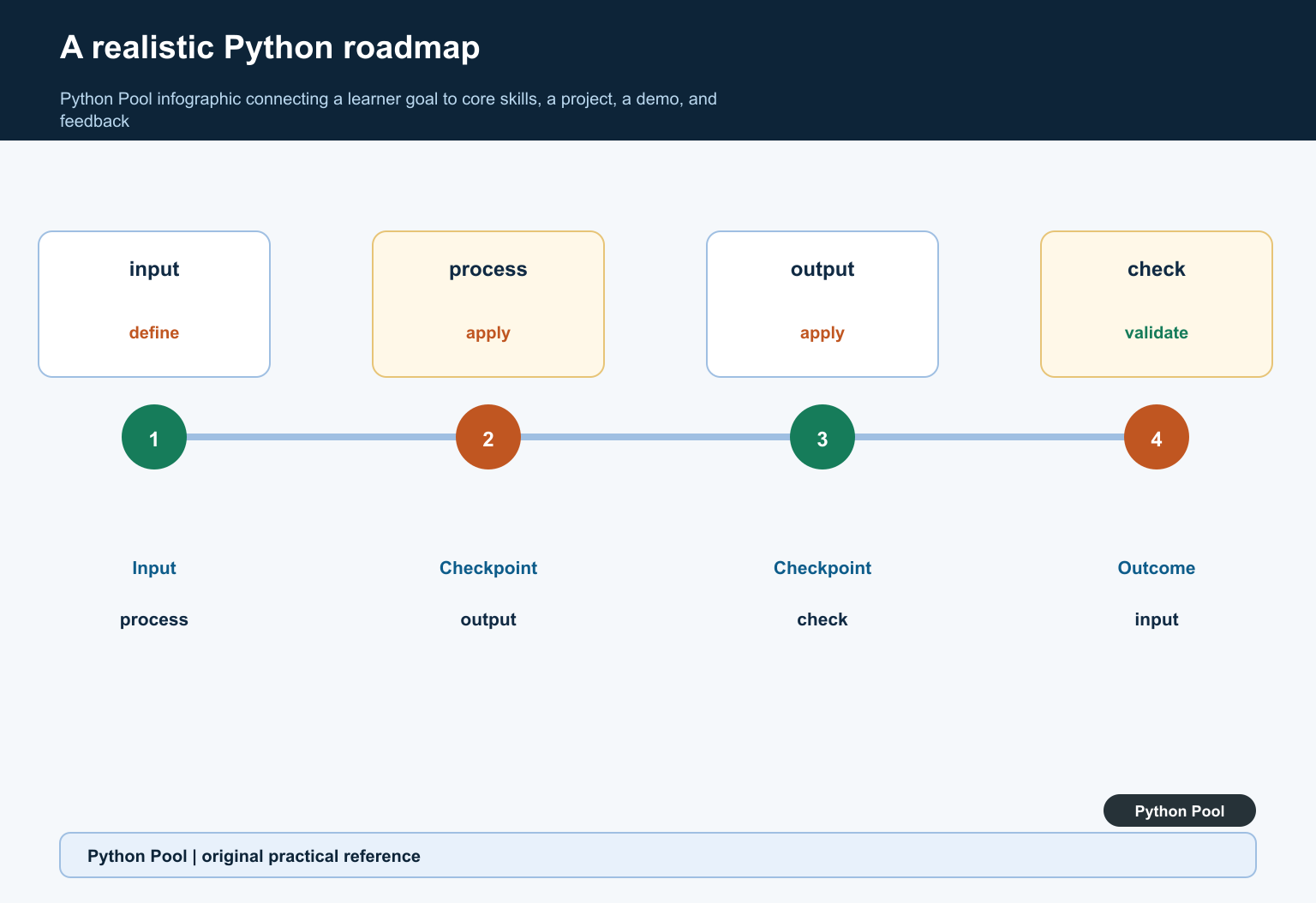Click the 'process' text below the Input label
The image size is (1316, 903).
(154, 619)
